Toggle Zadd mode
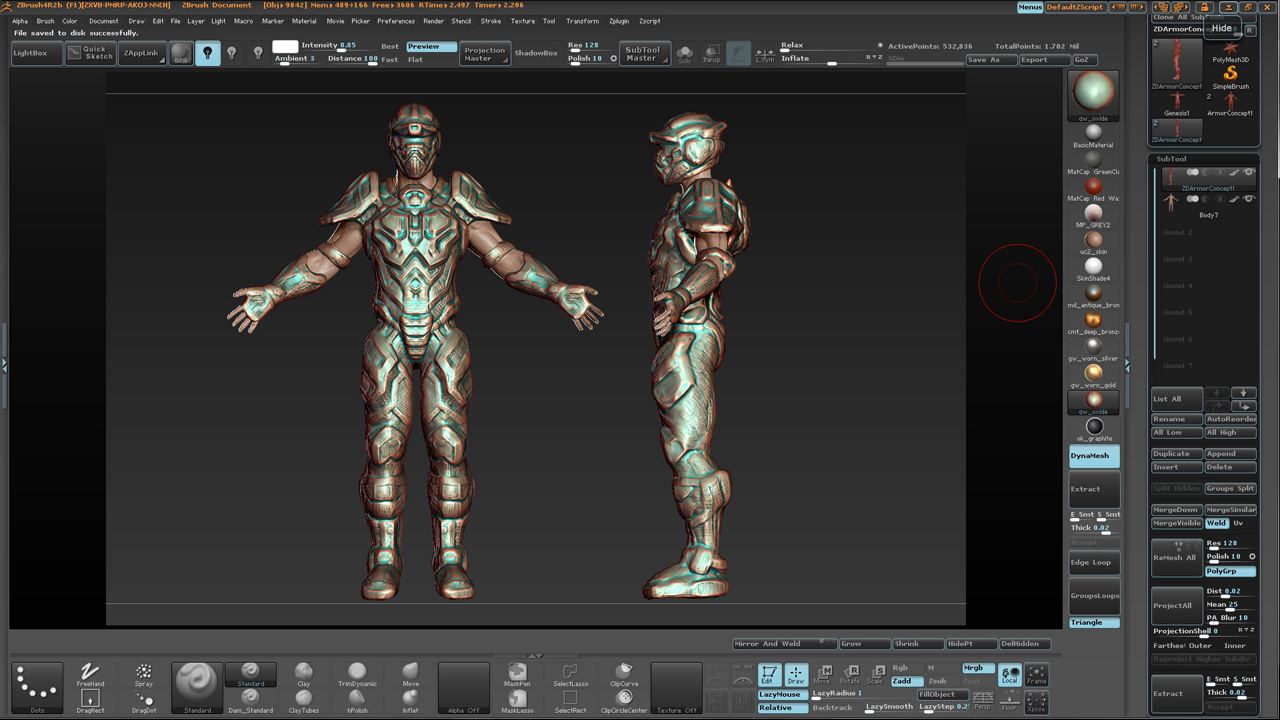The height and width of the screenshot is (720, 1280). point(905,681)
